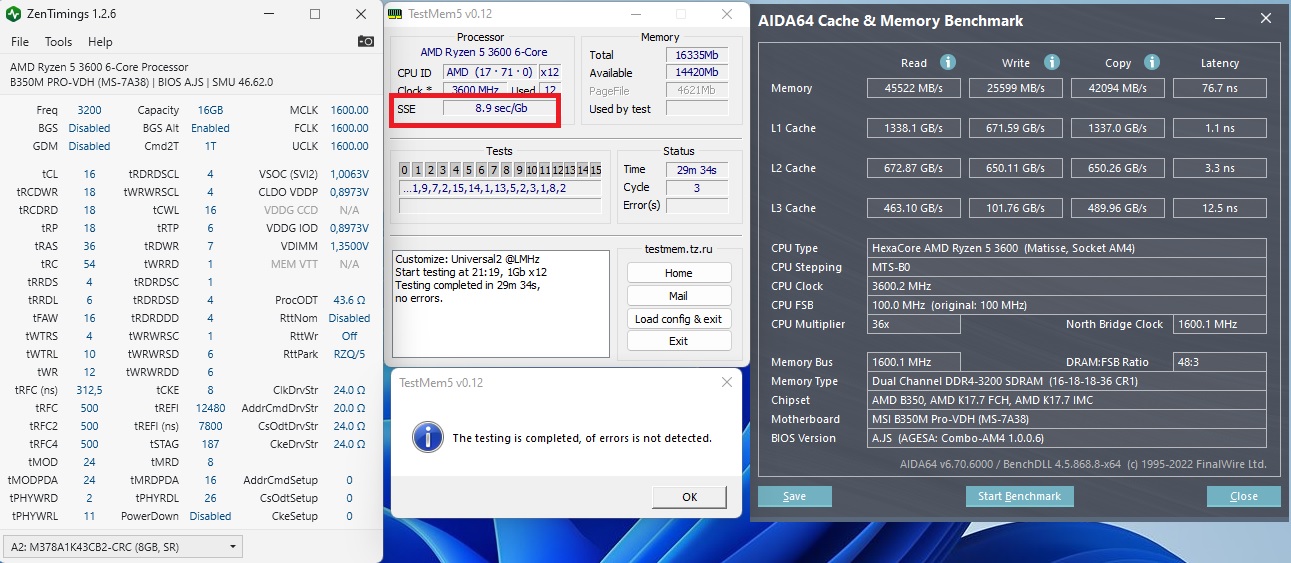This screenshot has width=1291, height=563.
Task: Click the ProcODT 43.6 Ω value
Action: pos(349,300)
